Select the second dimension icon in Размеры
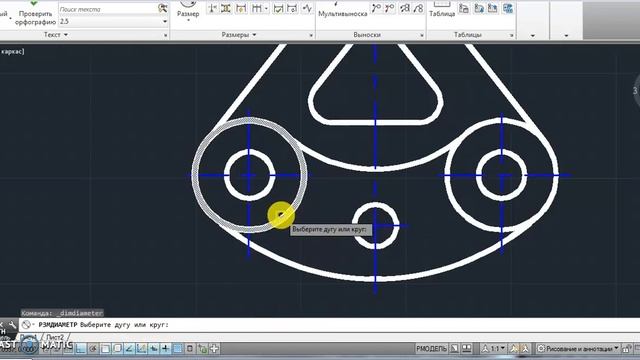This screenshot has height=360, width=640. pos(226,8)
